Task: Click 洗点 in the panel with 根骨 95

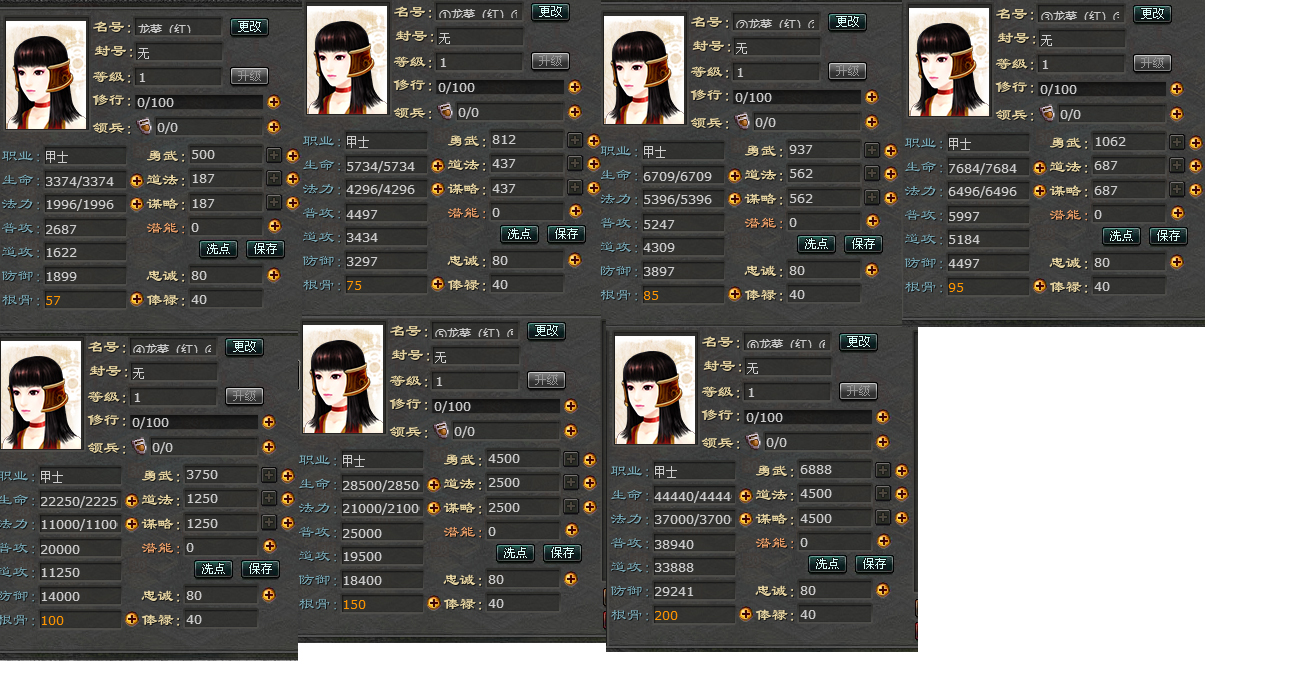Action: (1121, 236)
